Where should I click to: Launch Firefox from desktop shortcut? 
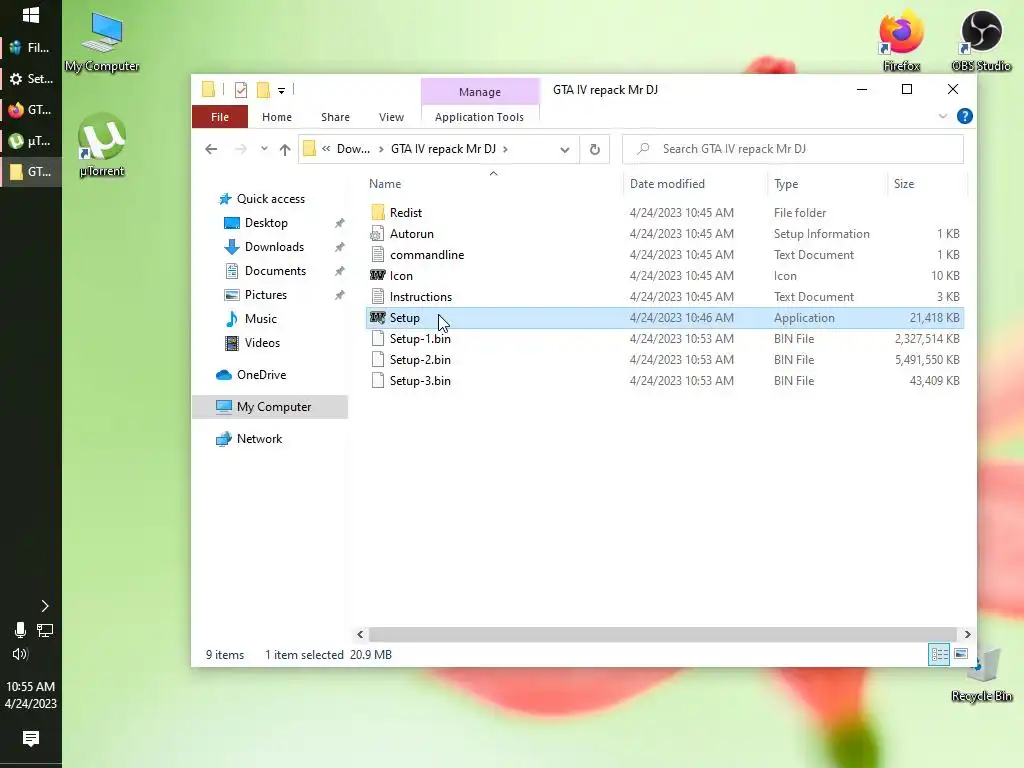point(901,39)
